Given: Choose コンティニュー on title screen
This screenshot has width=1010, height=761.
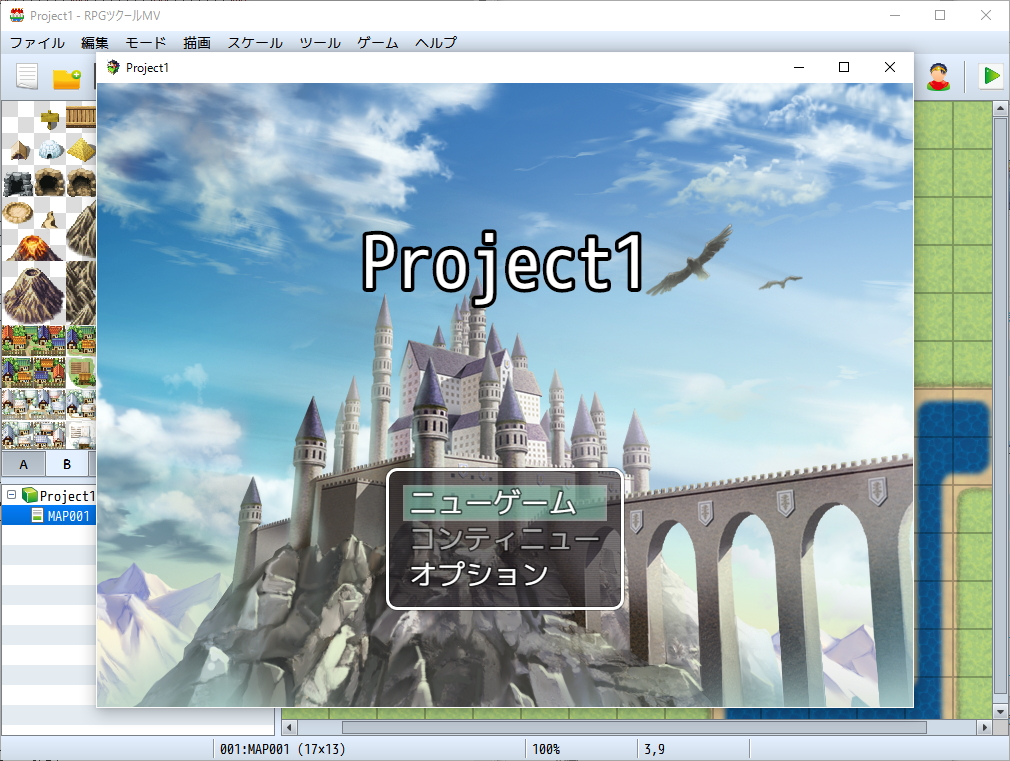Looking at the screenshot, I should tap(504, 539).
